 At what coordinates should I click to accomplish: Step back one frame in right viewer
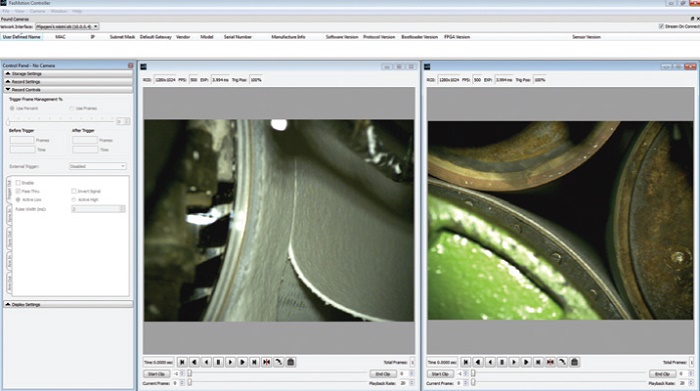(x=490, y=362)
